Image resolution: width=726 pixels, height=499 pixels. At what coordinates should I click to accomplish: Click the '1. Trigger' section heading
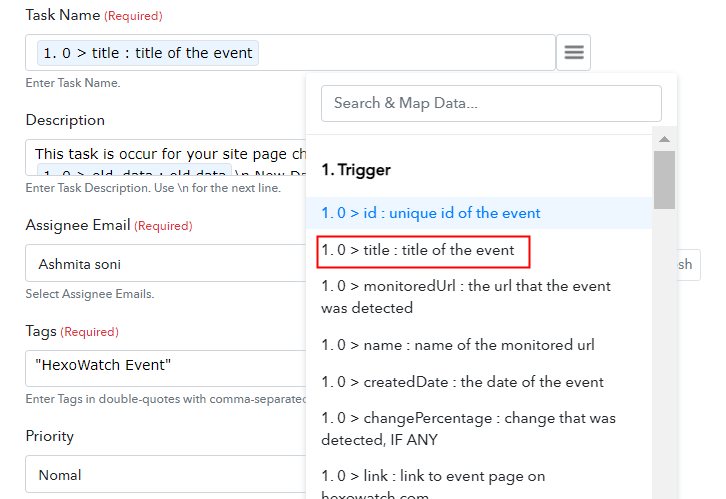tap(356, 170)
